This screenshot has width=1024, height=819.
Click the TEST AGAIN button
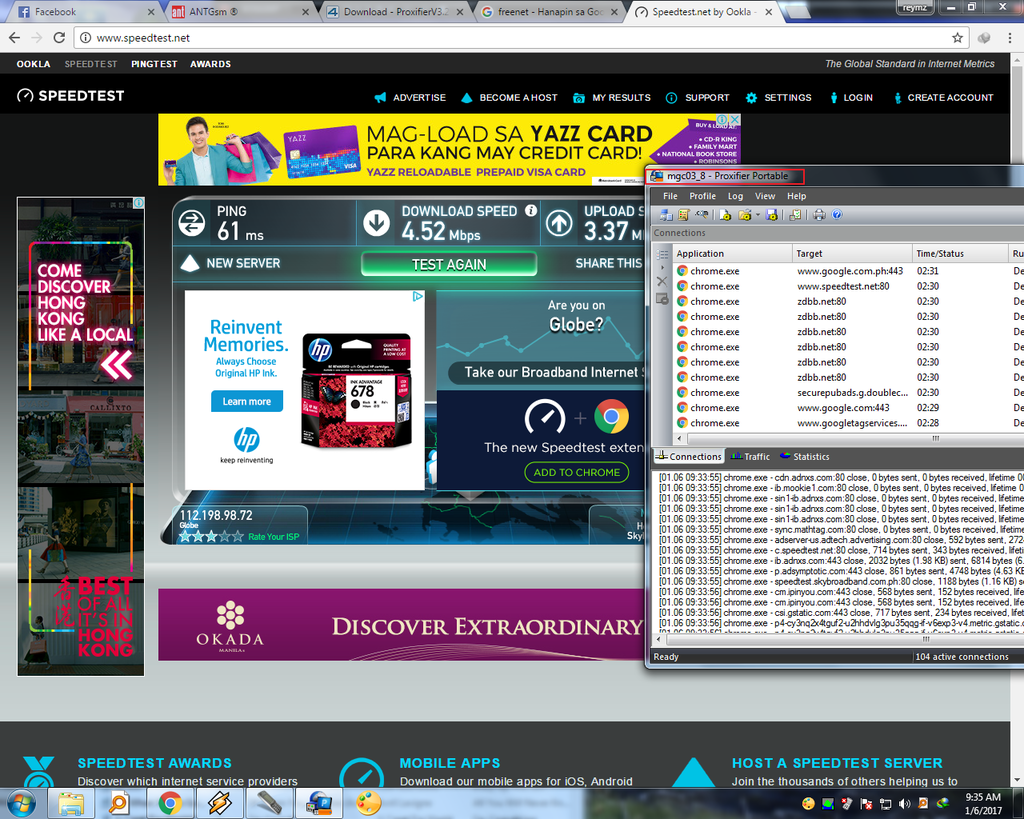(449, 264)
